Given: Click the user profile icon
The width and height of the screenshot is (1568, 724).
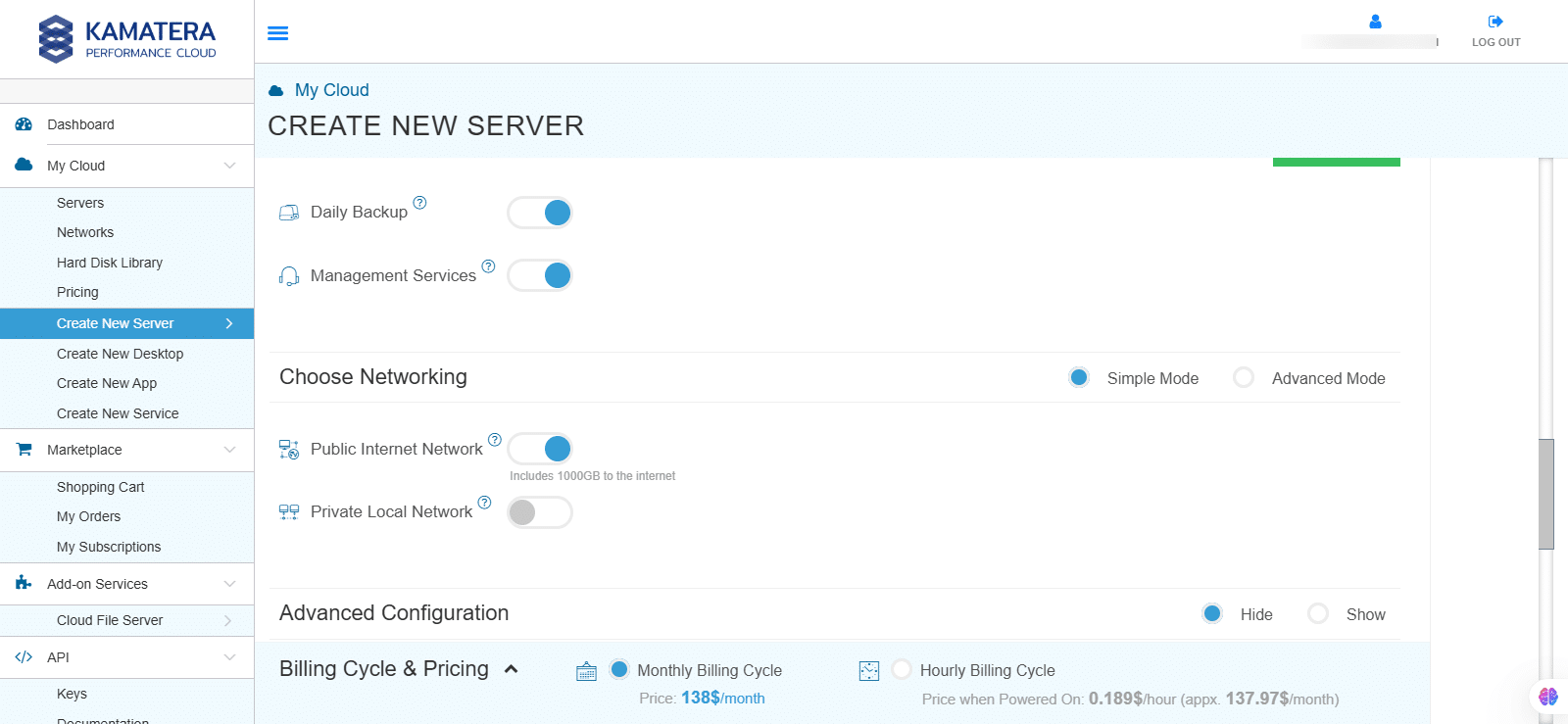Looking at the screenshot, I should [1375, 22].
